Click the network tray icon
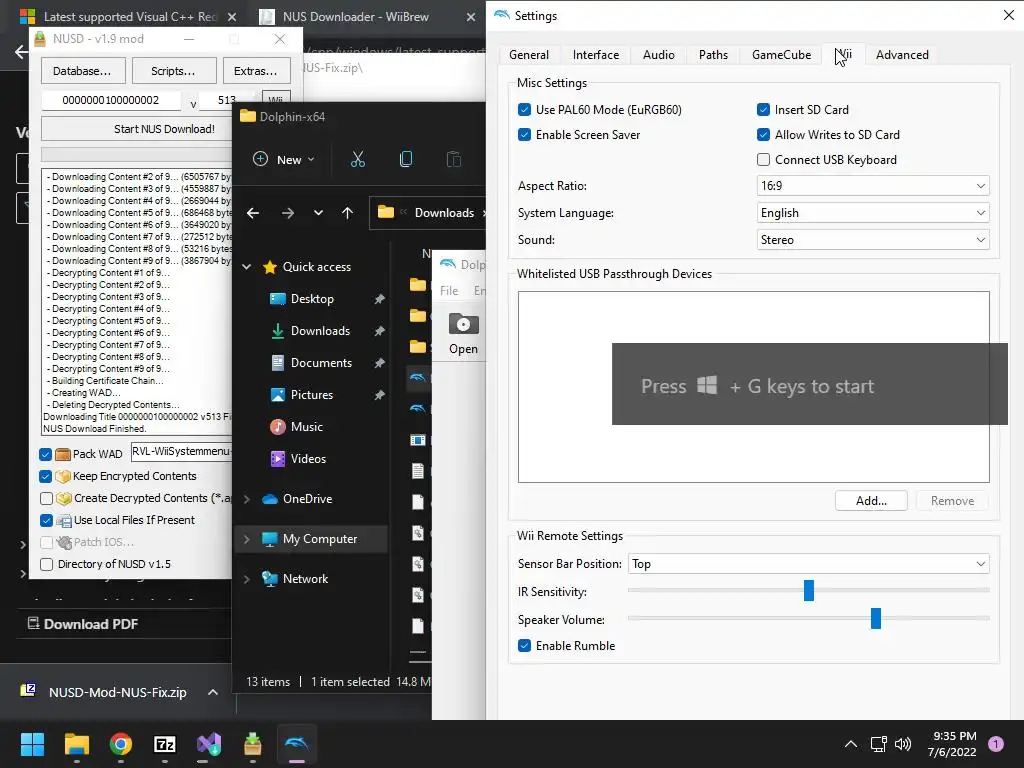The width and height of the screenshot is (1024, 768). 878,744
